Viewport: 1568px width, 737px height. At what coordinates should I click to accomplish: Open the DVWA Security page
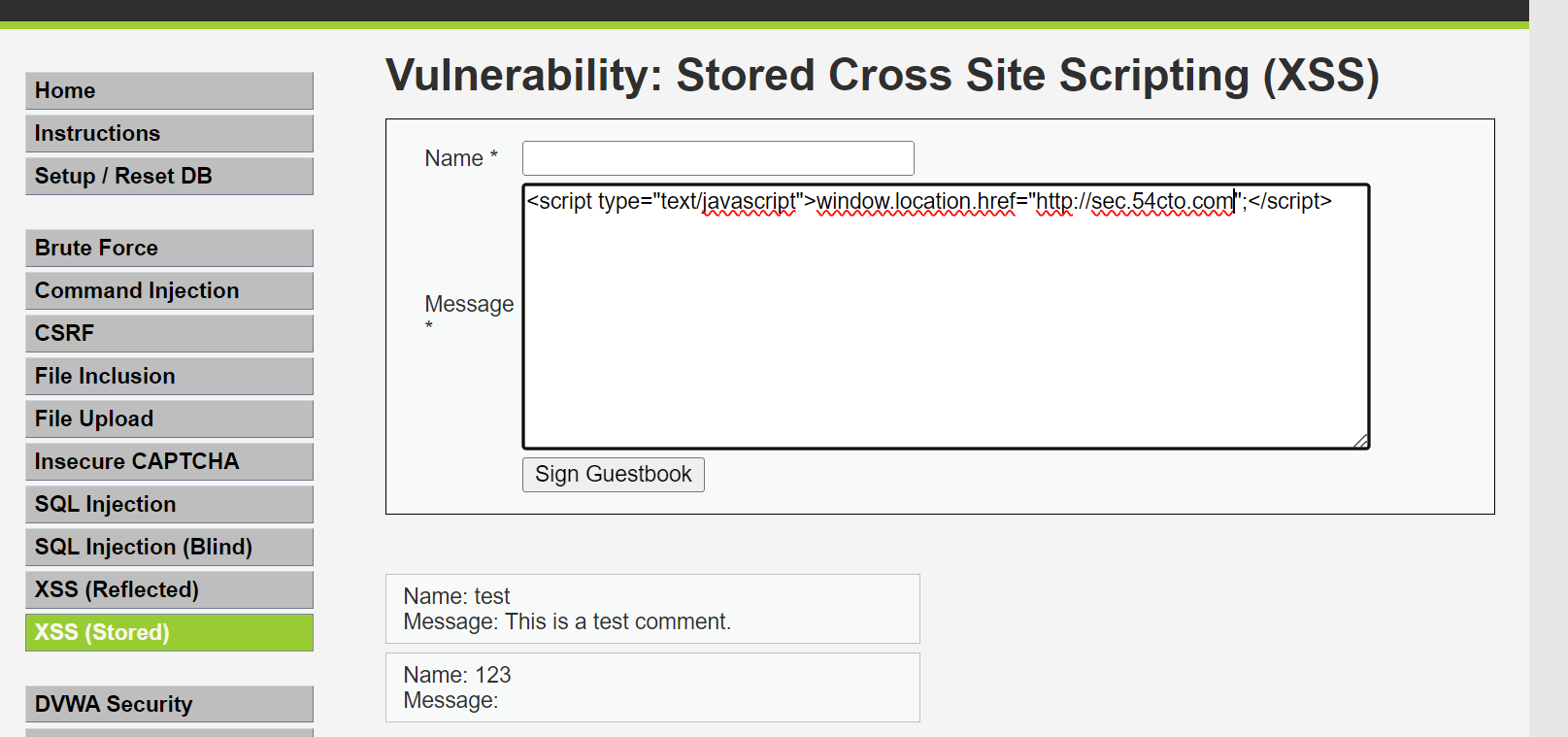coord(169,704)
